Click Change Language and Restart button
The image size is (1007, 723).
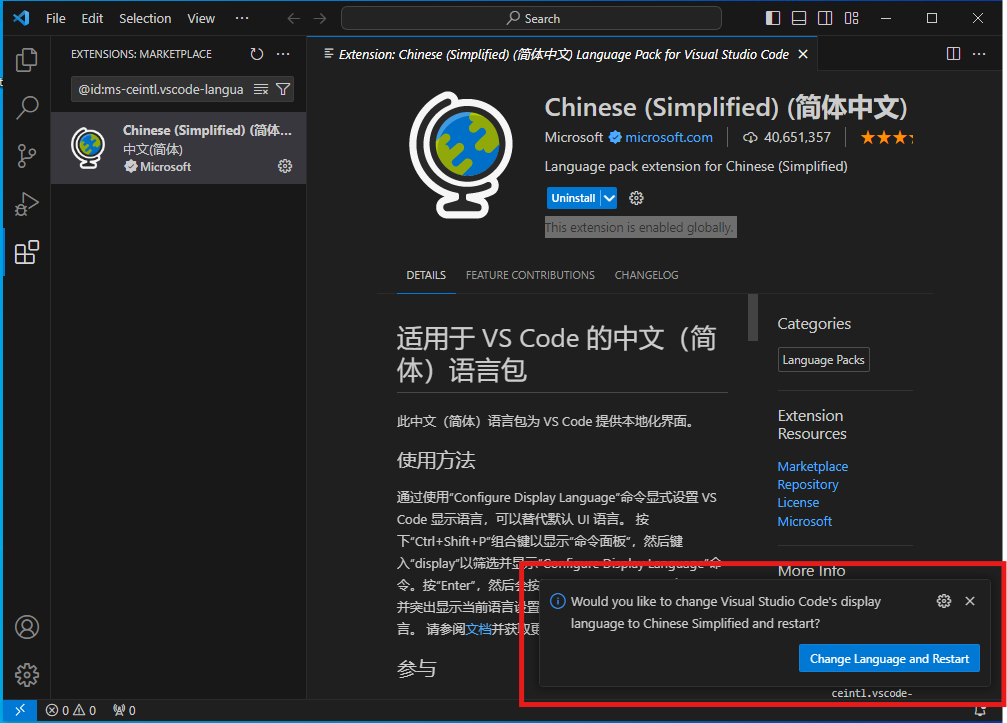pos(889,658)
